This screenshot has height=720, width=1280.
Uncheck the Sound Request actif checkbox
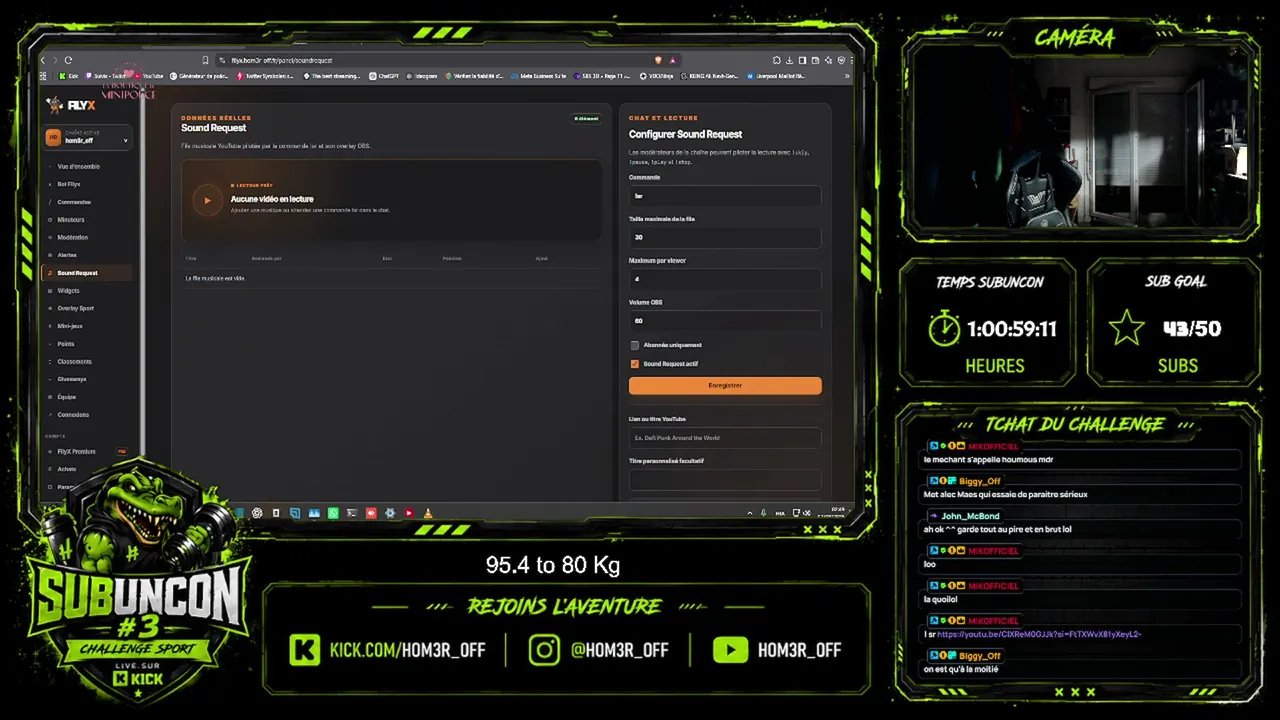pyautogui.click(x=634, y=364)
